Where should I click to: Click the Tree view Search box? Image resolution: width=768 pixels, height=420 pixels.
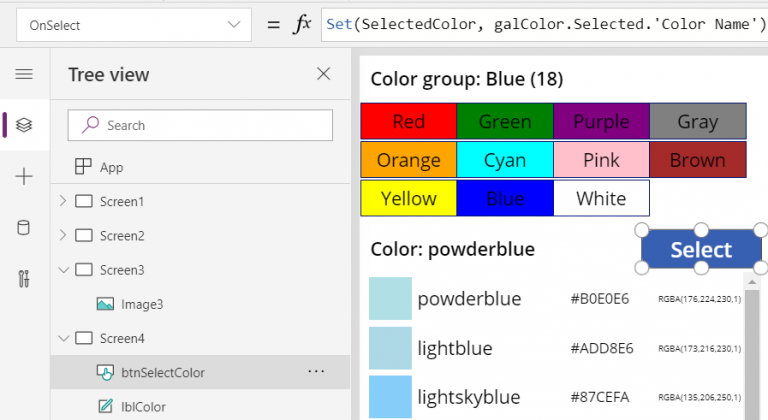200,125
